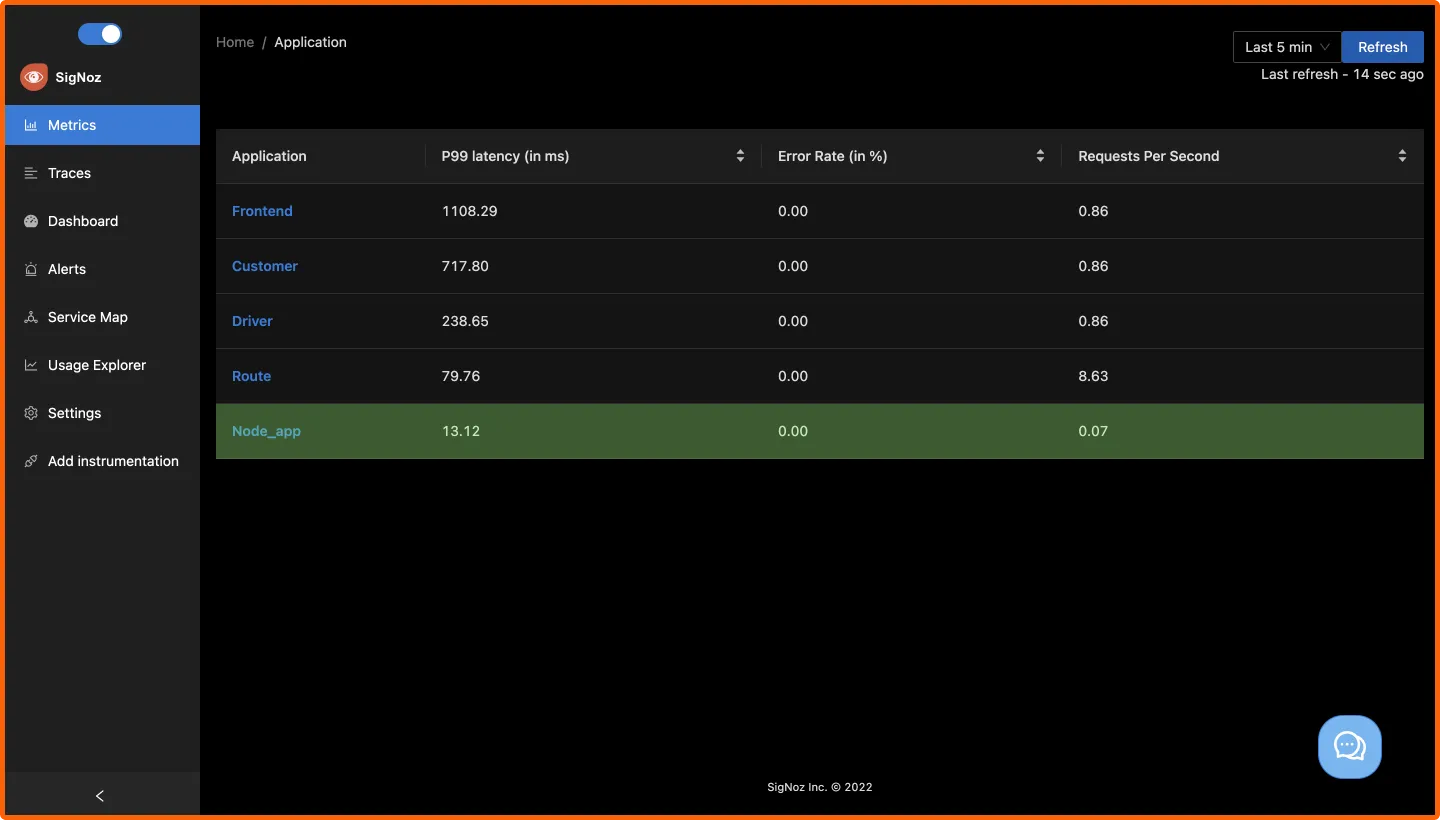
Task: Open the chat support bubble
Action: [1350, 747]
